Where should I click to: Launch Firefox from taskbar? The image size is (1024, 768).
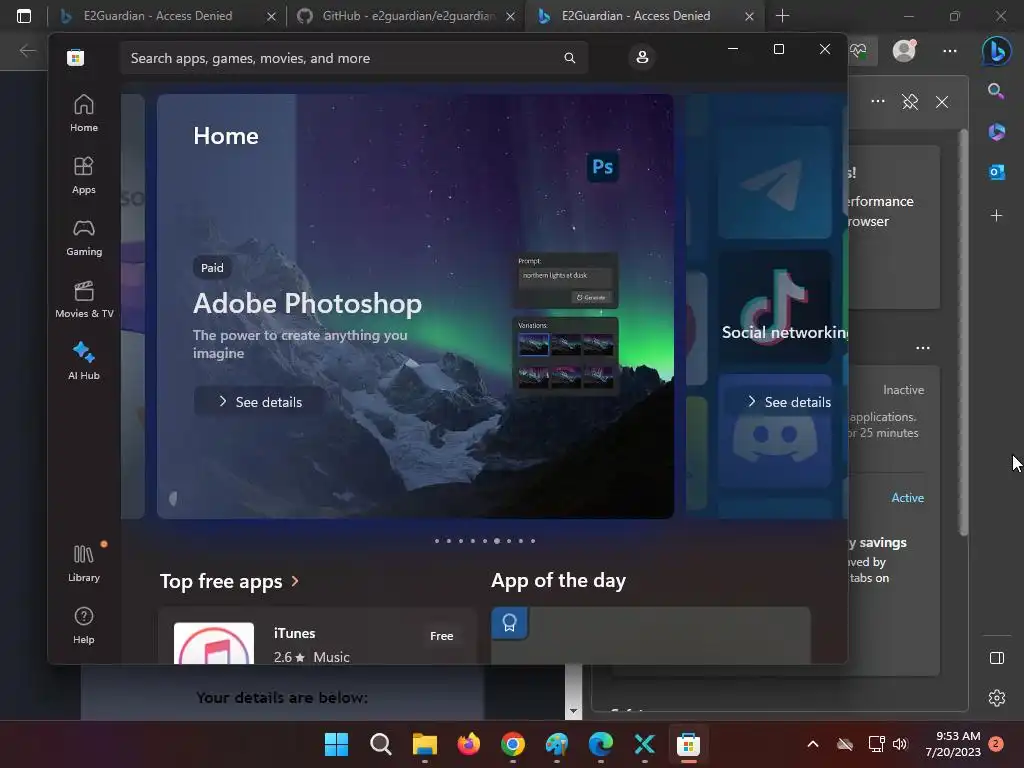[x=468, y=744]
